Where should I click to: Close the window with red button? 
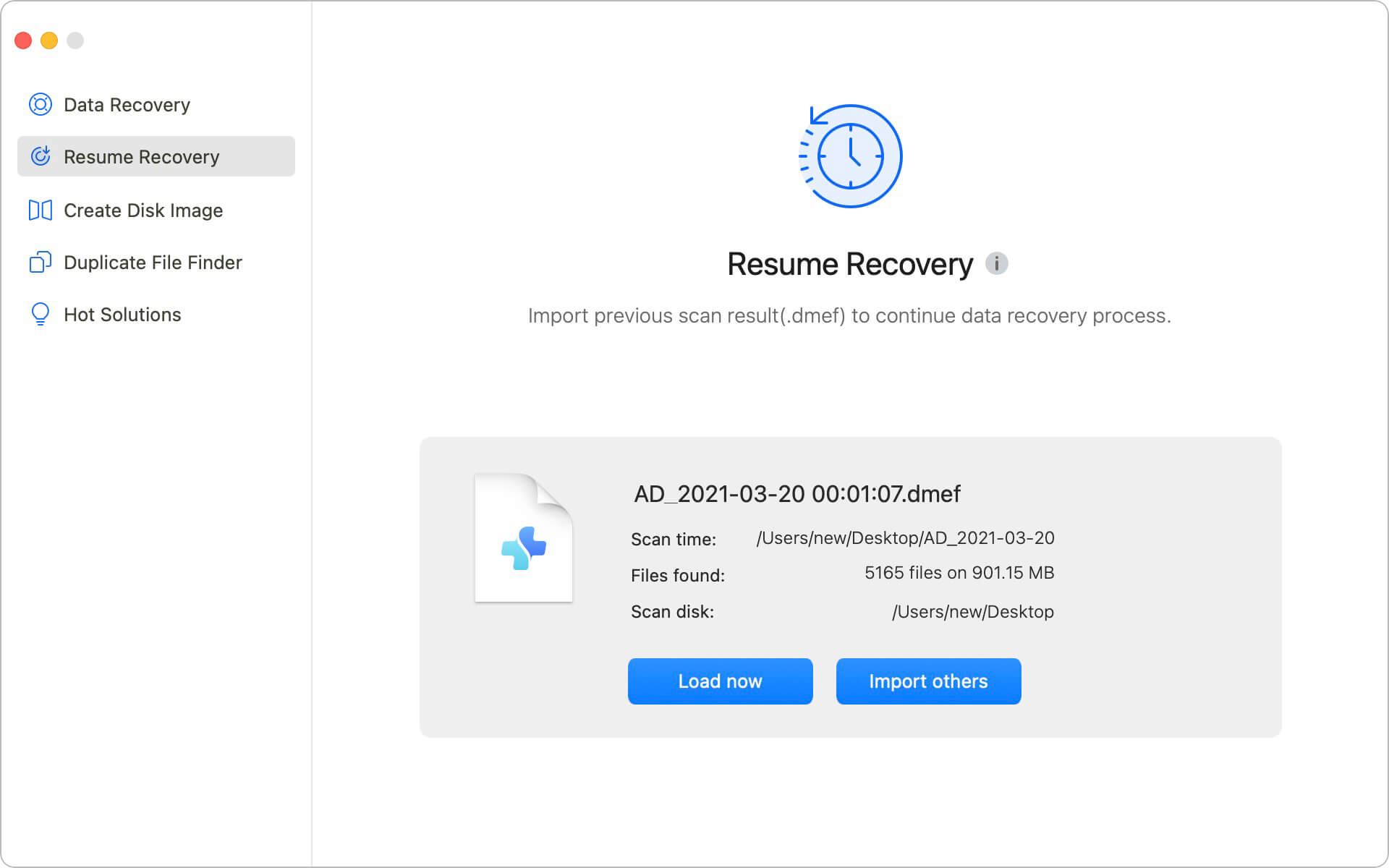23,41
